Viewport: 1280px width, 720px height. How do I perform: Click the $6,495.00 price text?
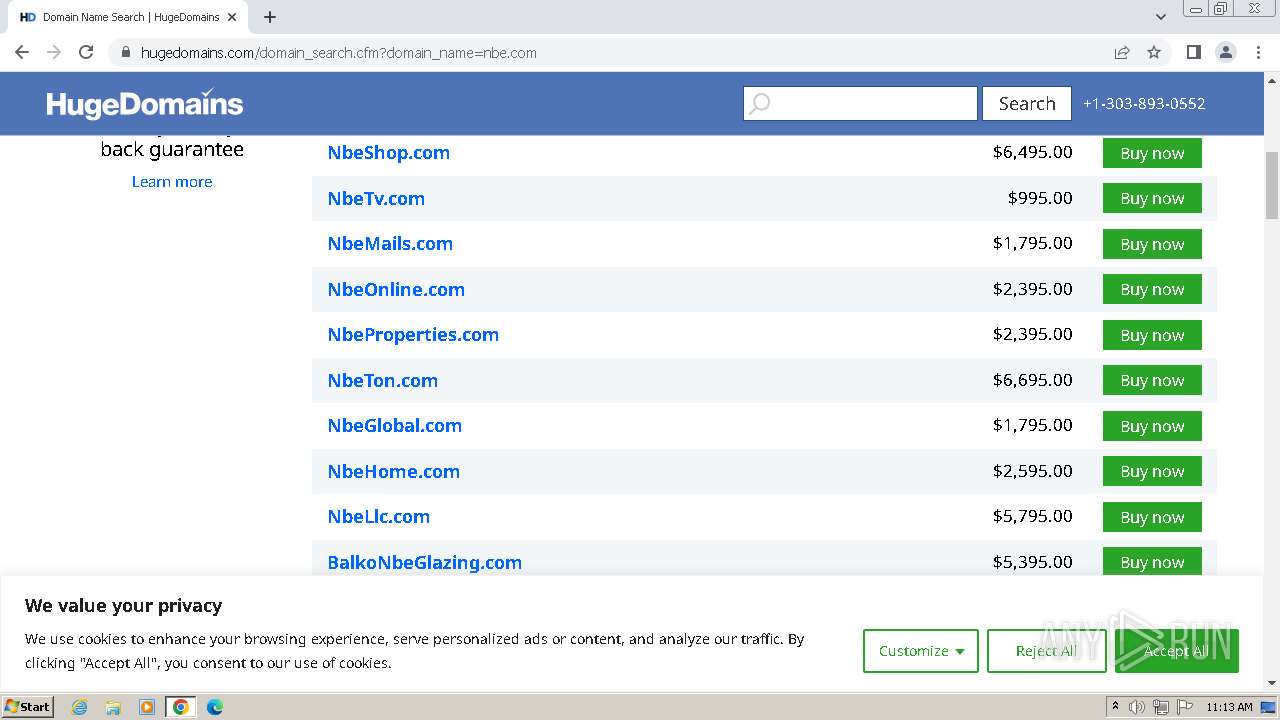pyautogui.click(x=1032, y=152)
